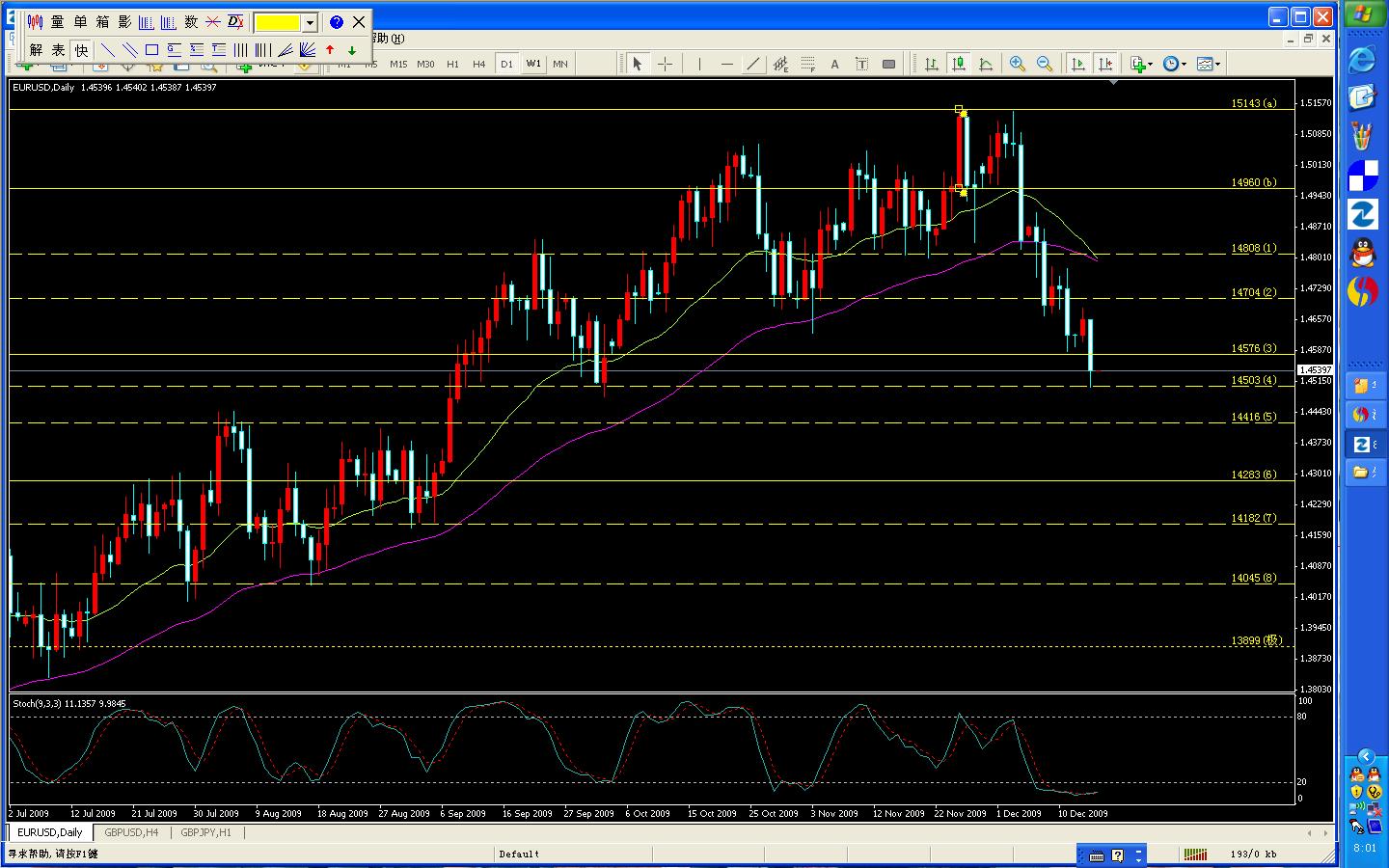Switch to GBPUSD,H4 chart tab

(132, 832)
